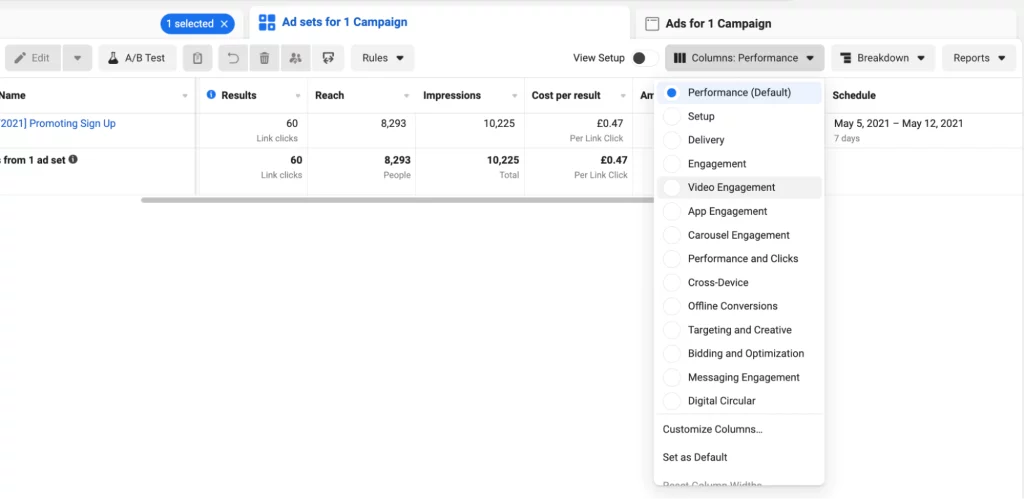This screenshot has height=499, width=1024.
Task: Click the undo arrow icon
Action: (x=233, y=58)
